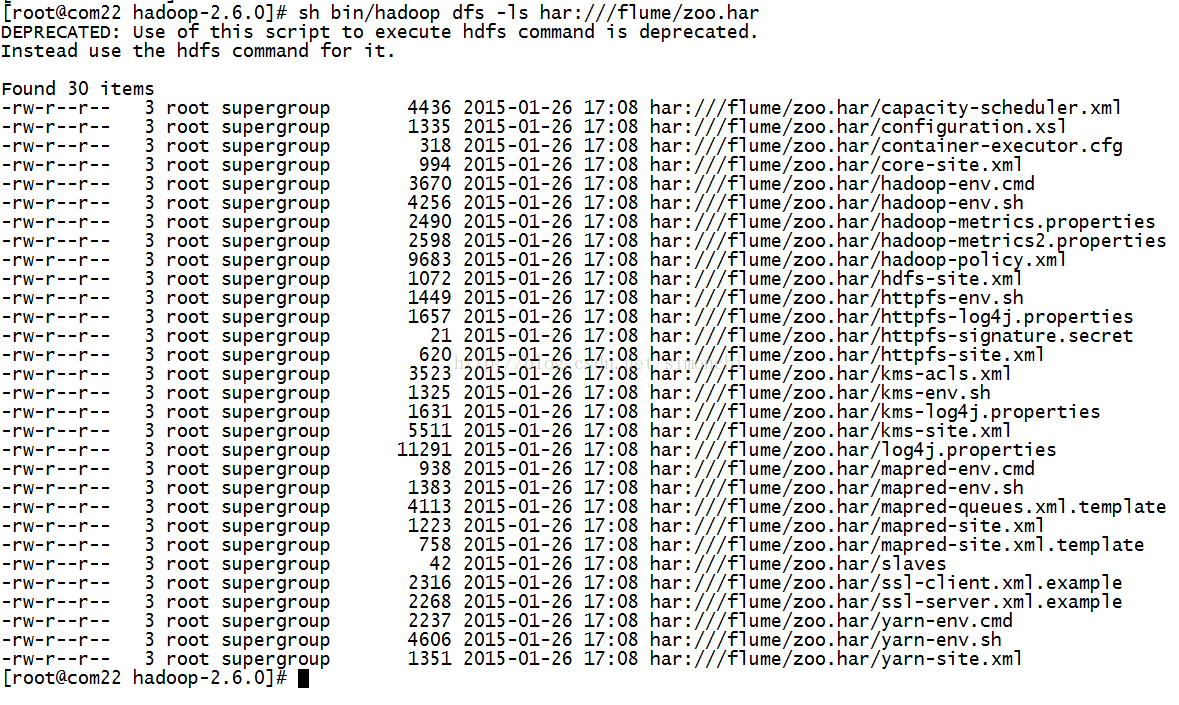Select the slaves file entry
Screen dimensions: 1179x705
799,564
